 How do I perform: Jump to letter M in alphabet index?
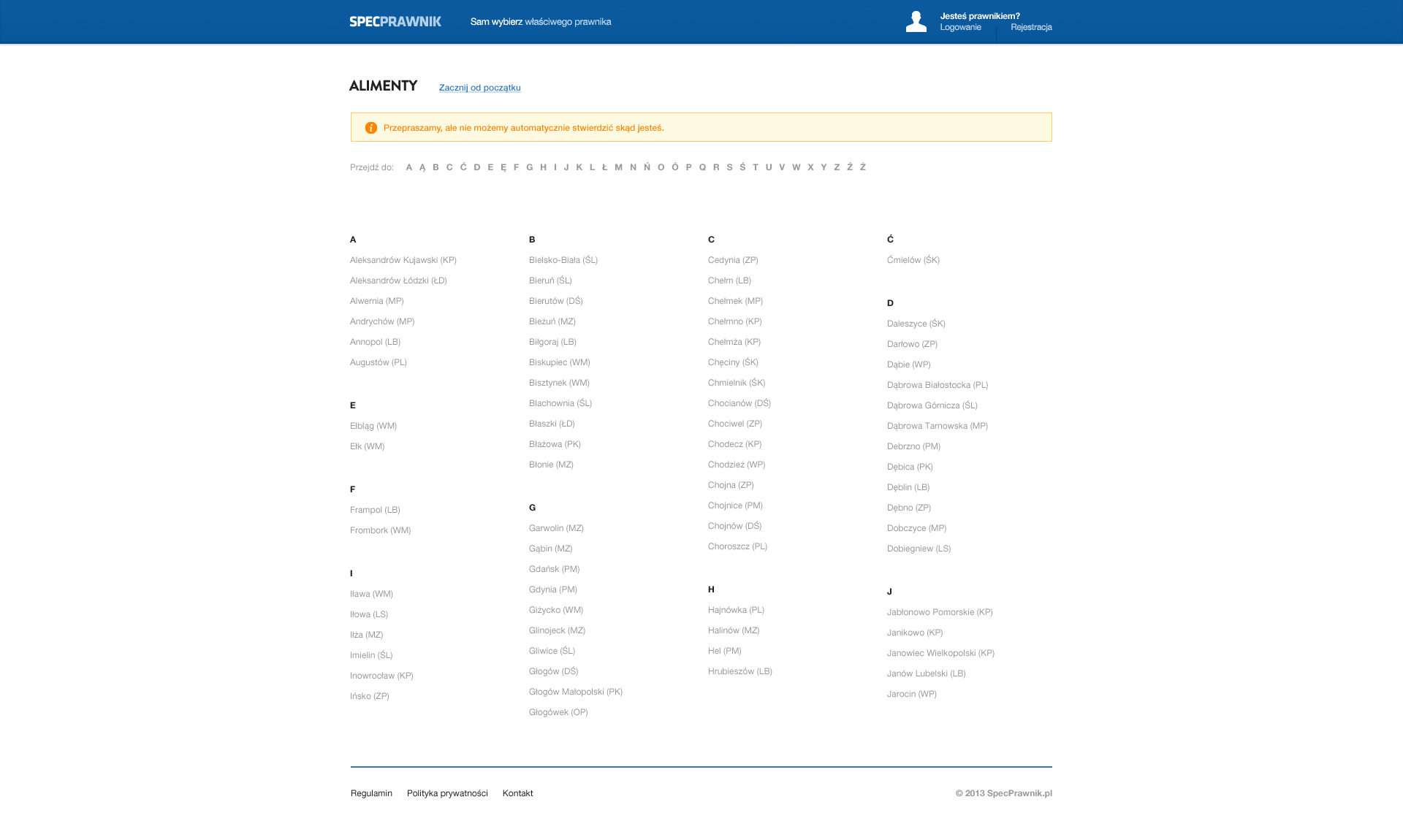(619, 167)
